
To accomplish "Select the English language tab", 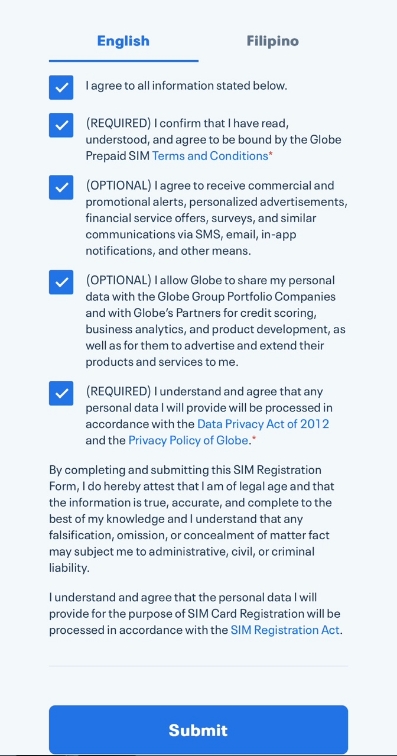I will pyautogui.click(x=123, y=41).
